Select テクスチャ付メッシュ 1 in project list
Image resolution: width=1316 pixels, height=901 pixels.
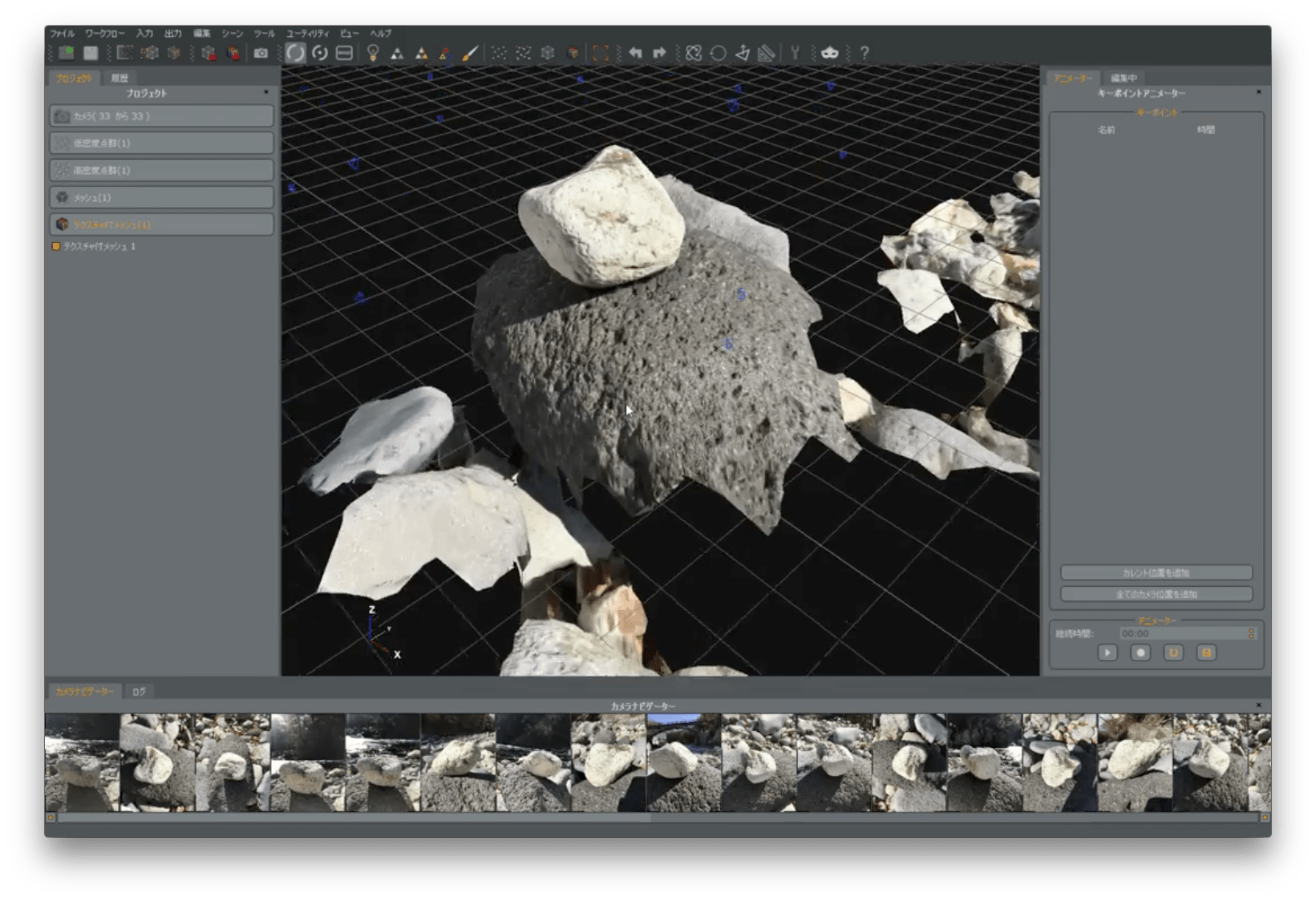pos(99,247)
